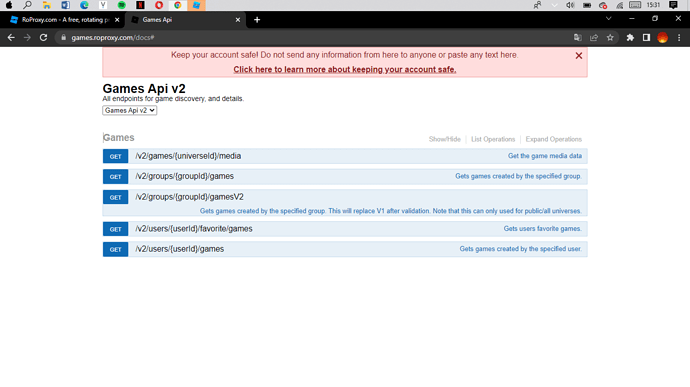690x387 pixels.
Task: Click Gets games created by specified user
Action: pos(521,249)
